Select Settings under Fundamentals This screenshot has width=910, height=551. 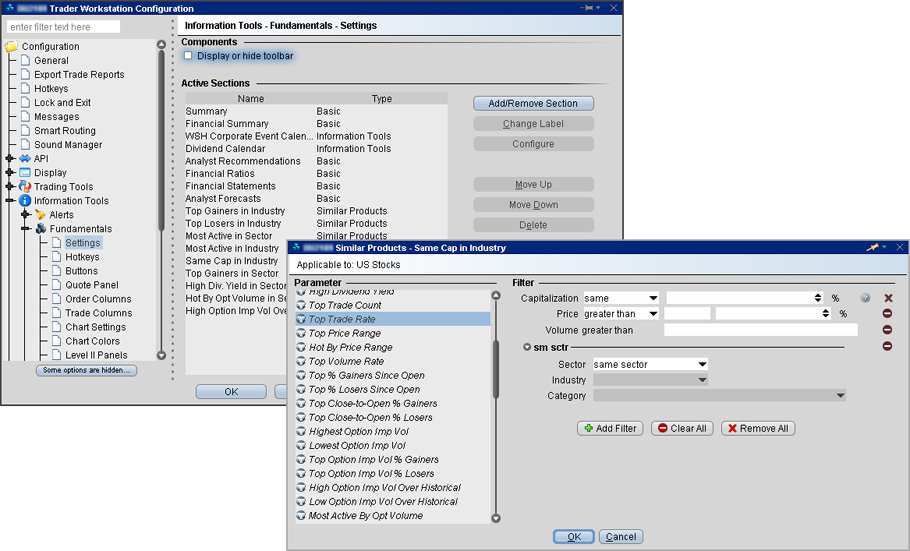(82, 243)
